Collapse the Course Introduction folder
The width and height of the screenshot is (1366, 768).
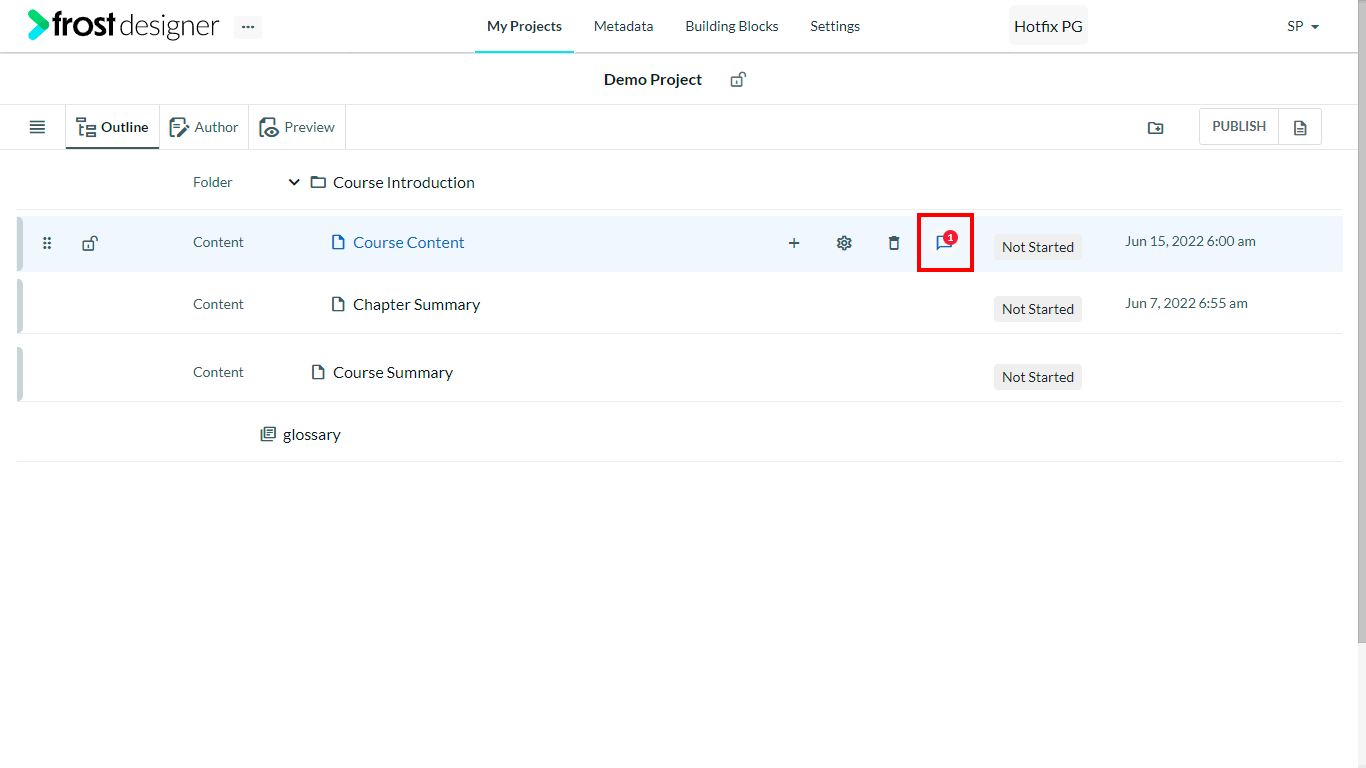[294, 182]
